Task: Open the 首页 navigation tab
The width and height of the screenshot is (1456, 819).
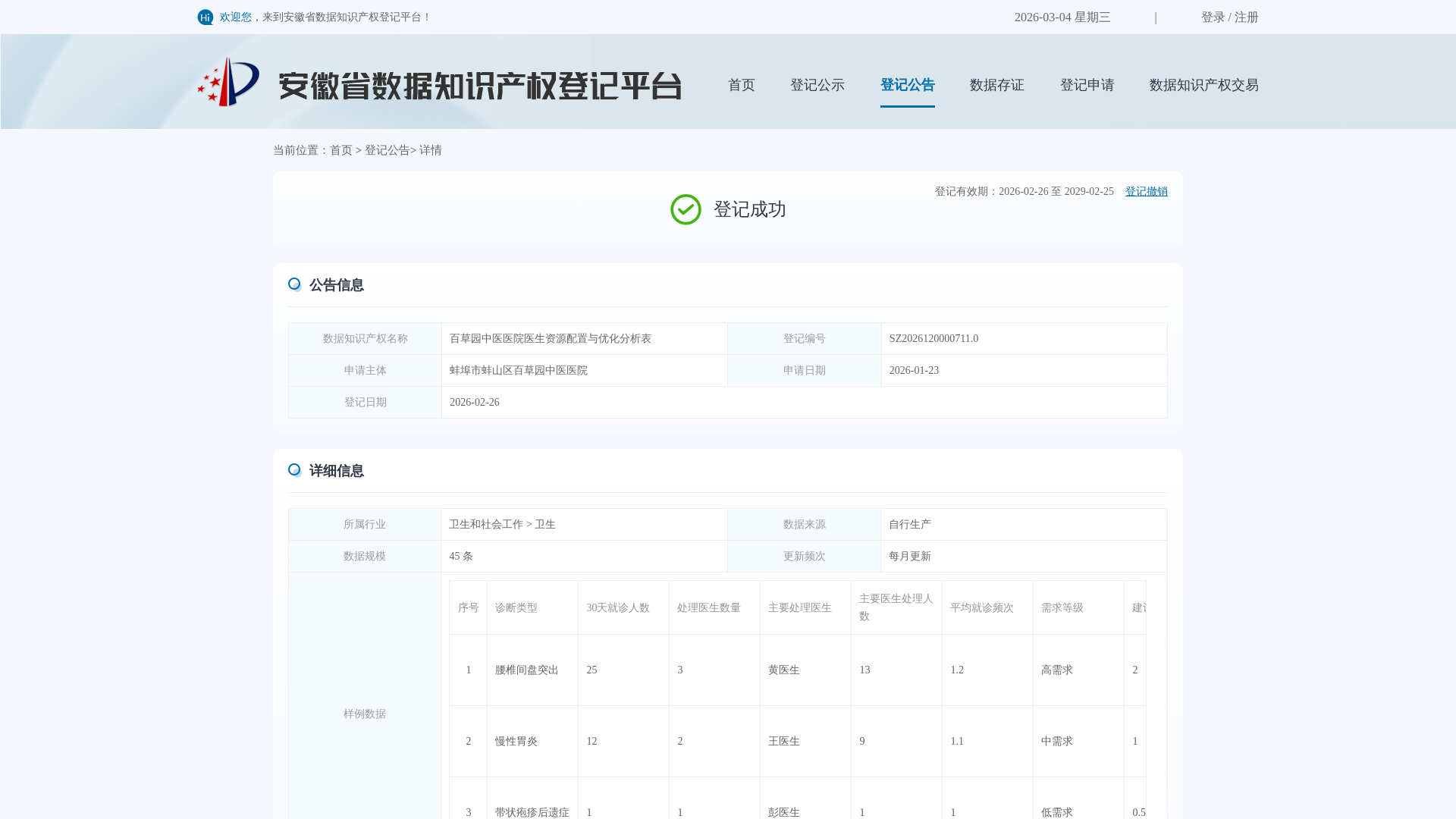Action: 742,85
